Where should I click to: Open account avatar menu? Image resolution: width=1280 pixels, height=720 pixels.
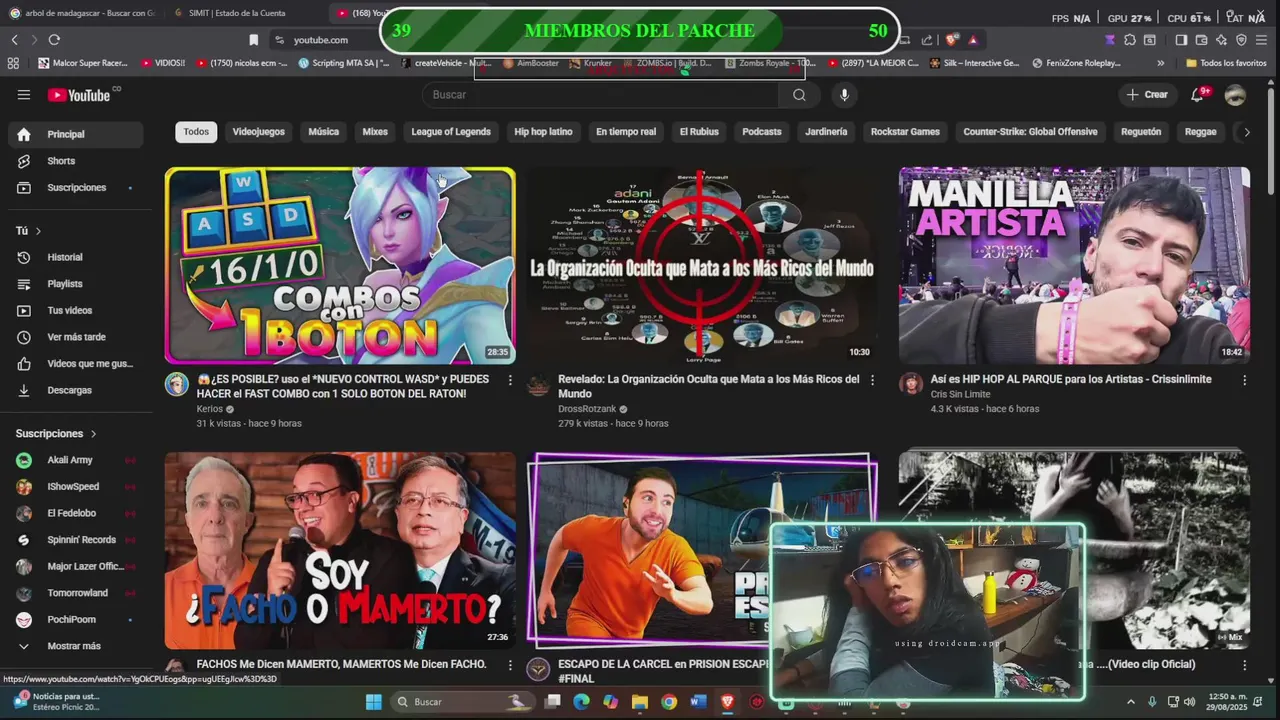(1235, 95)
